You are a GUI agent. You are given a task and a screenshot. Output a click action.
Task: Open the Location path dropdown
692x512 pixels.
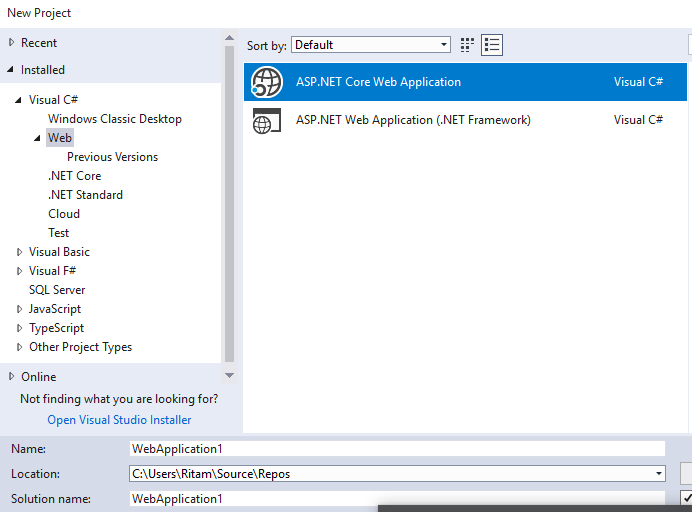pos(659,474)
